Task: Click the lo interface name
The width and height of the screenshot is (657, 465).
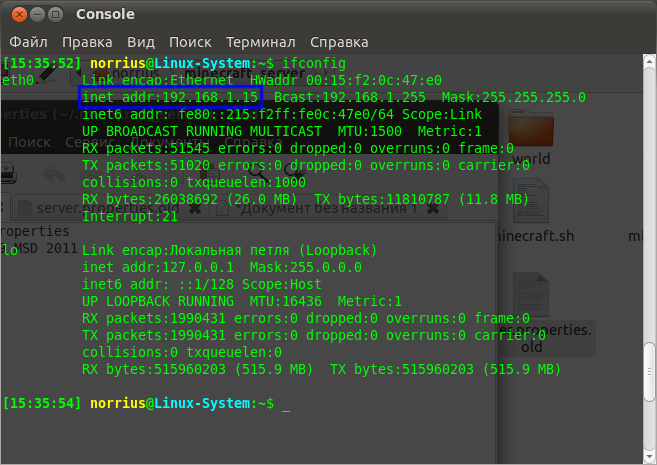Action: [10, 250]
